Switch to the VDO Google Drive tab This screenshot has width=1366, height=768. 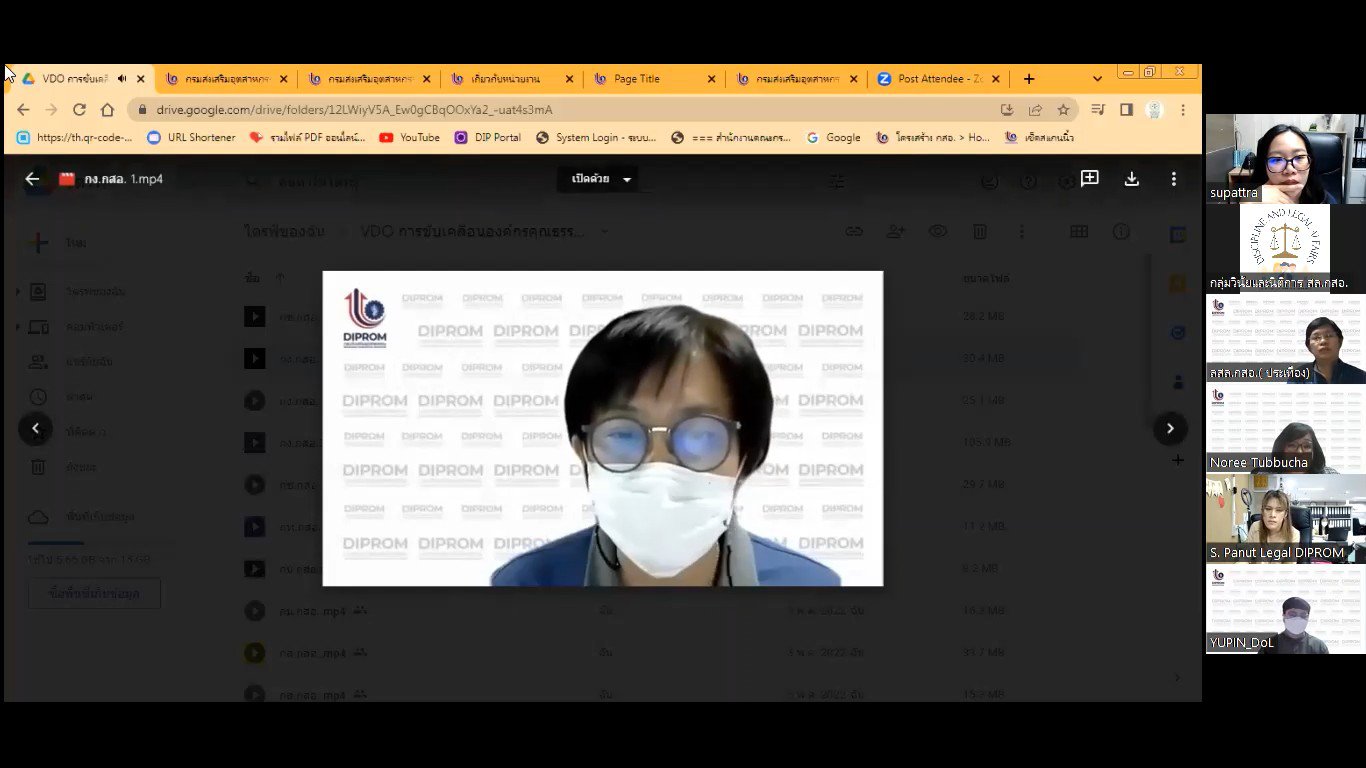(x=74, y=79)
